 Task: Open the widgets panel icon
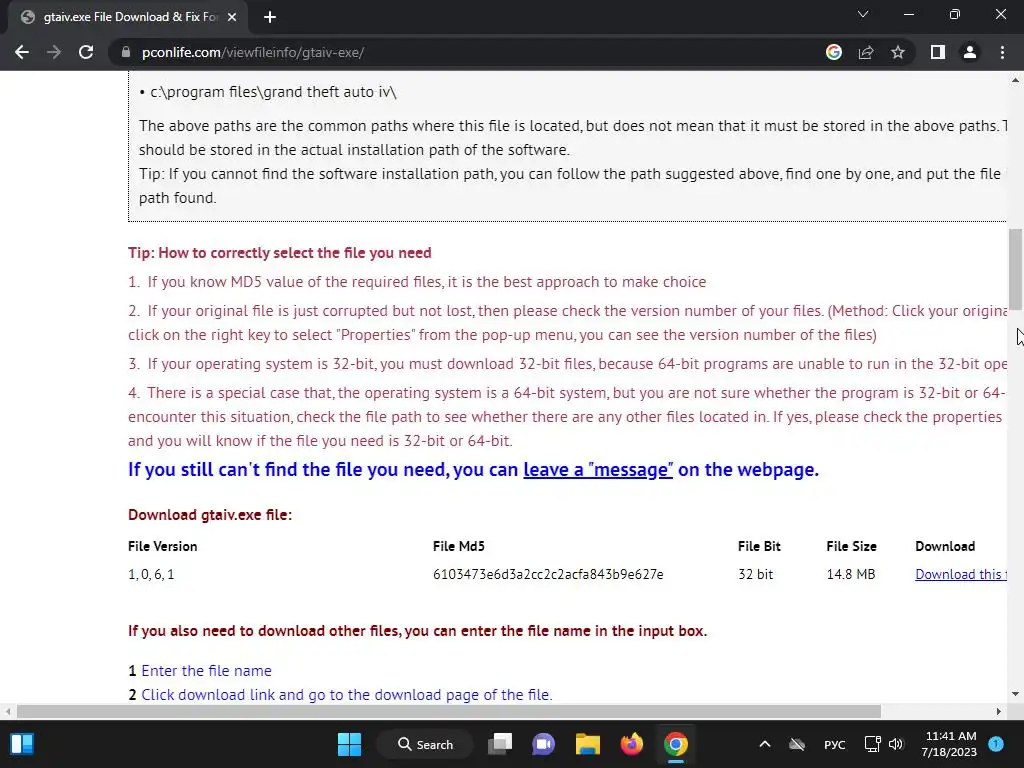pos(22,744)
